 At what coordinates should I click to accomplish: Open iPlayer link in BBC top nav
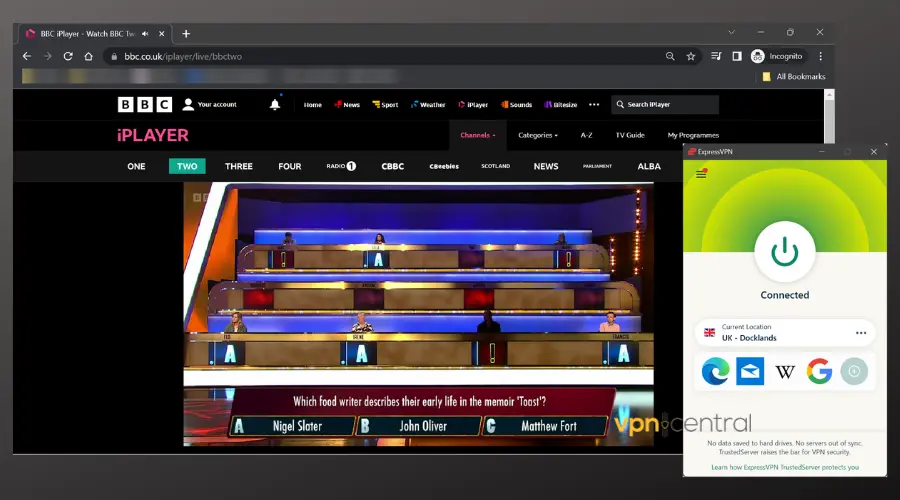[x=473, y=104]
